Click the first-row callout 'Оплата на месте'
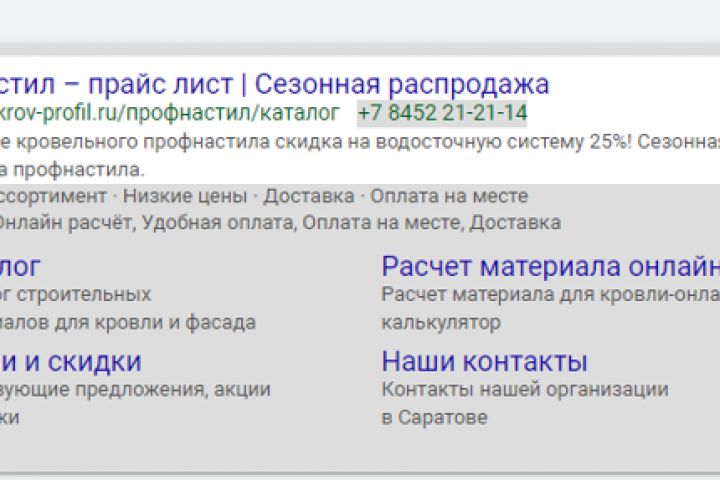This screenshot has width=720, height=480. pos(449,196)
